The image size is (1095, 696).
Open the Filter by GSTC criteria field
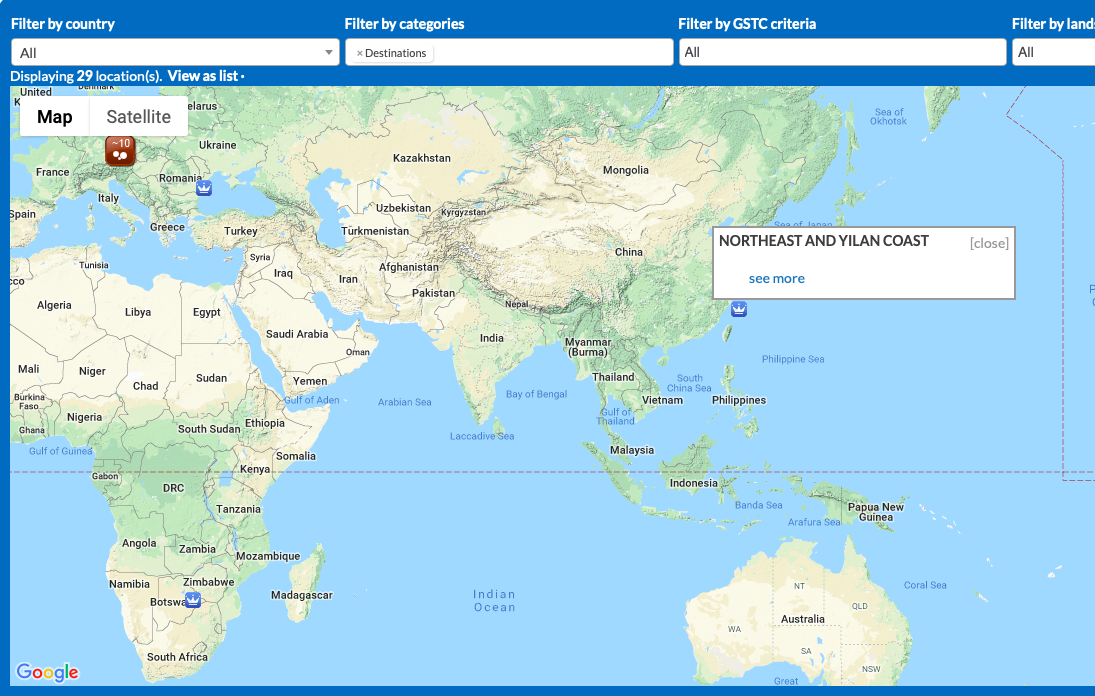[x=843, y=52]
